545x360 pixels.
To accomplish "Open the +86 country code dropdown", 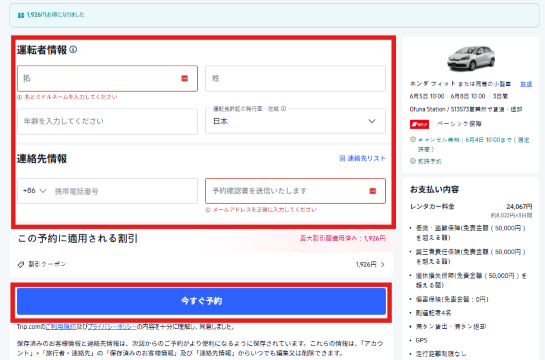I will [x=34, y=191].
